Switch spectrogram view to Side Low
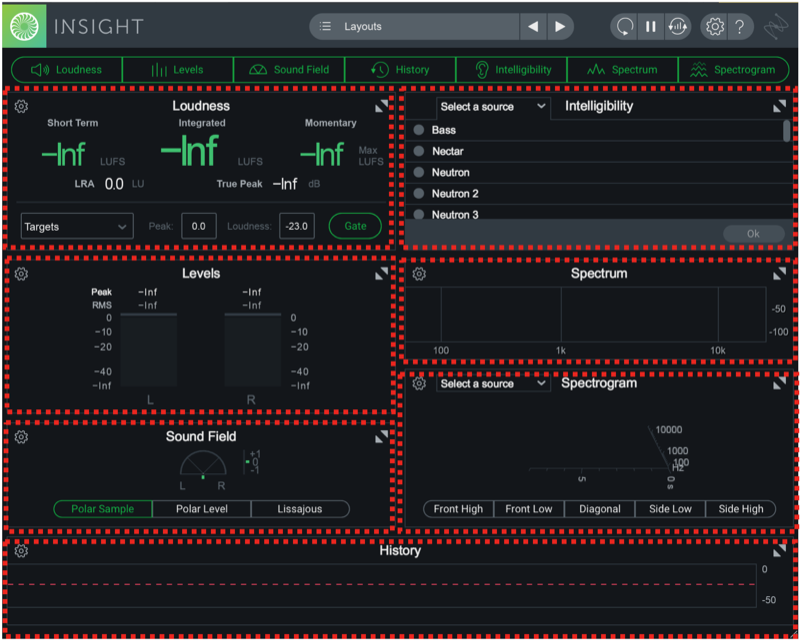This screenshot has height=641, width=800. click(x=670, y=509)
